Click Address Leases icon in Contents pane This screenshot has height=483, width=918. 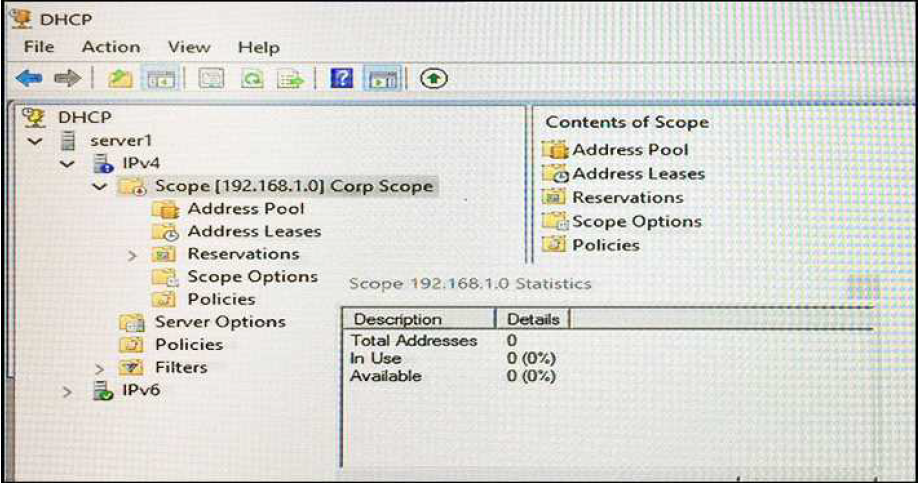click(555, 174)
